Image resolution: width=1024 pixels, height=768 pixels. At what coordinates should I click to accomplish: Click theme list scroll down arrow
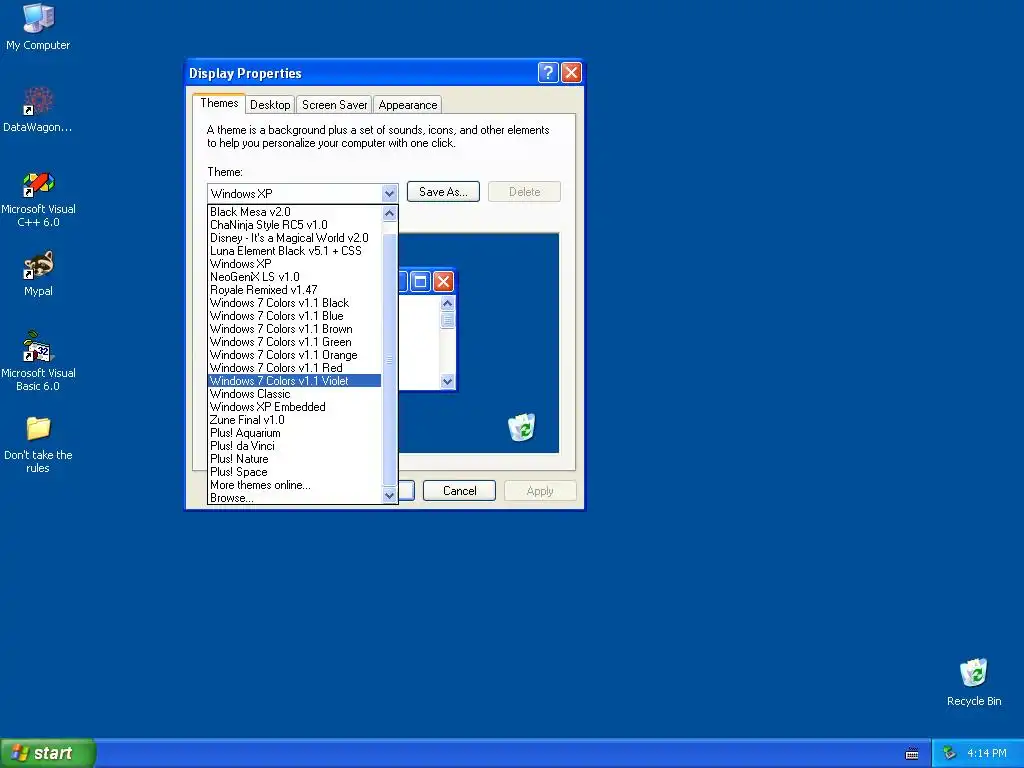(x=389, y=496)
